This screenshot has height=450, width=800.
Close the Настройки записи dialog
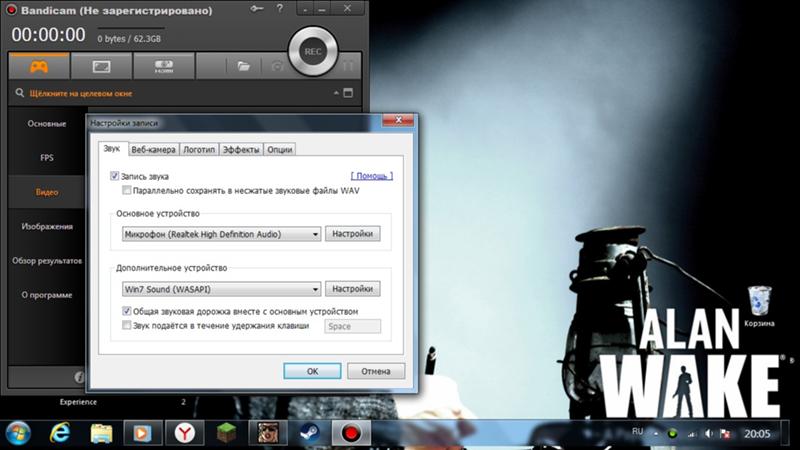[398, 120]
